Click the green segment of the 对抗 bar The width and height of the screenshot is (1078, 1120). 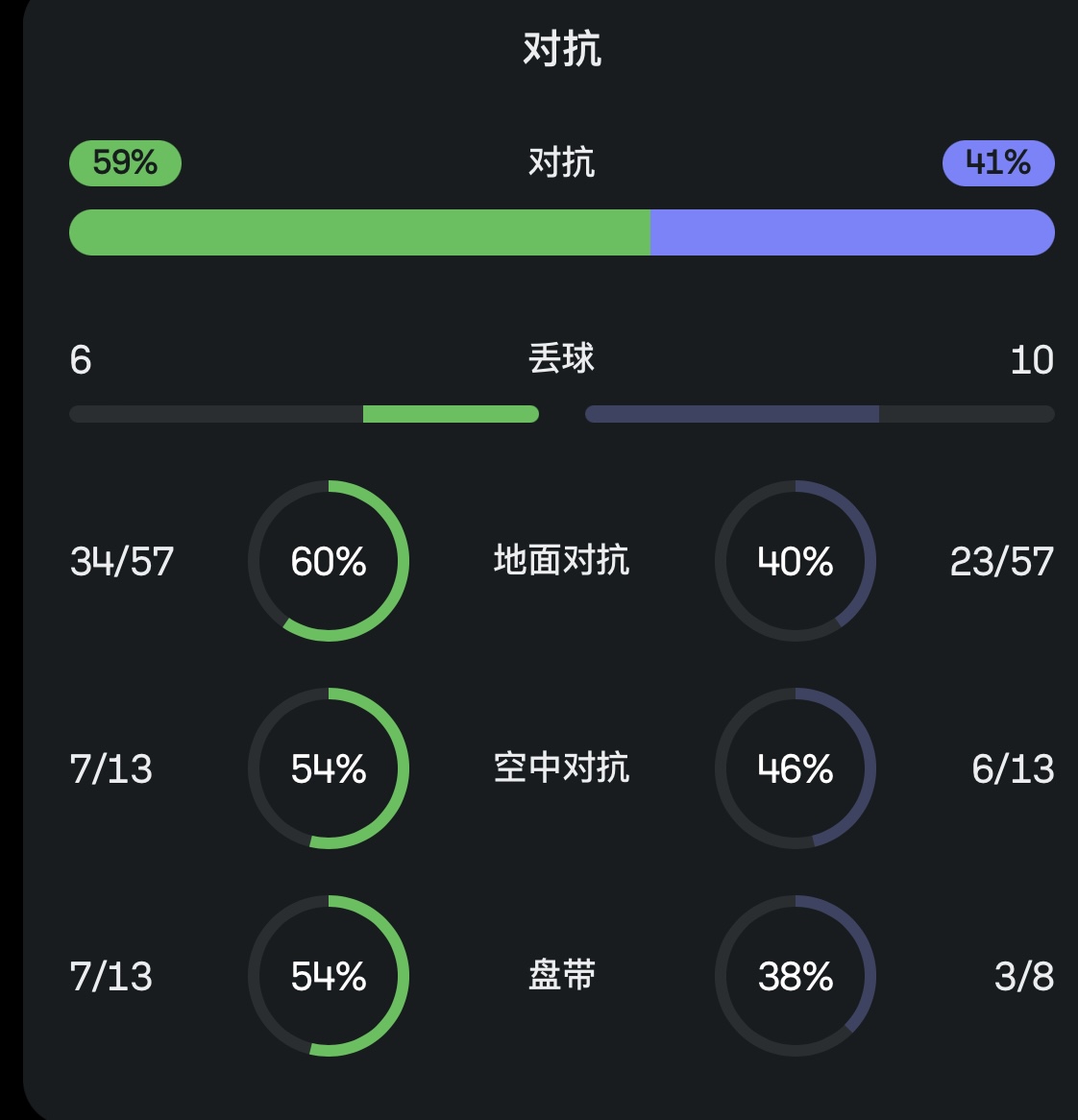[x=359, y=232]
